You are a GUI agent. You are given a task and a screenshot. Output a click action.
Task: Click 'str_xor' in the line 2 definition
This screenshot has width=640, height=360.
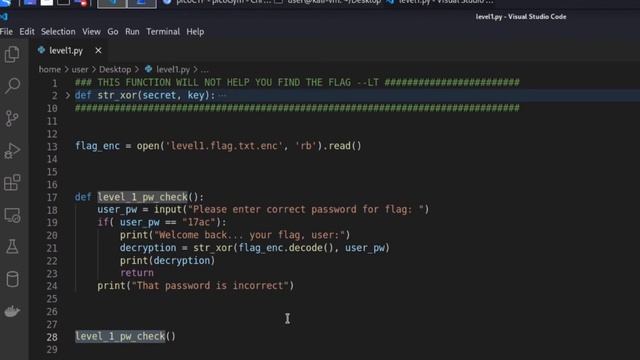click(117, 95)
